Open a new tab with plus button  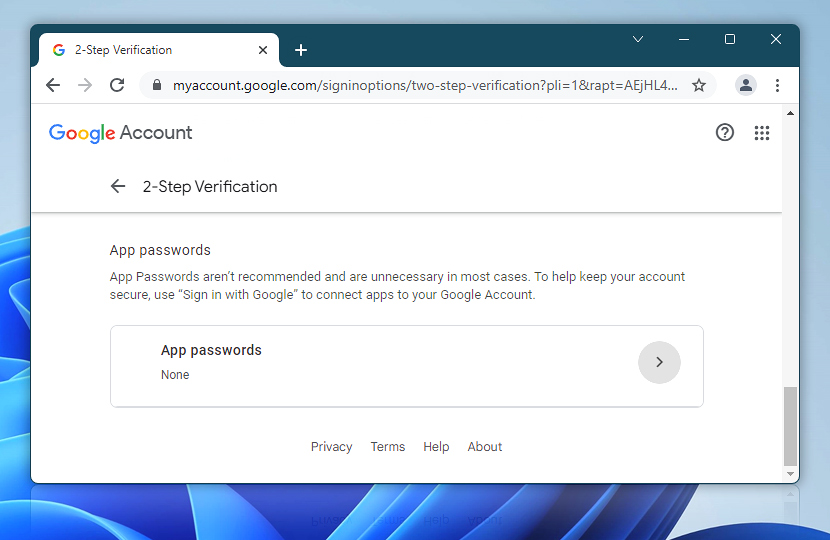[x=301, y=50]
